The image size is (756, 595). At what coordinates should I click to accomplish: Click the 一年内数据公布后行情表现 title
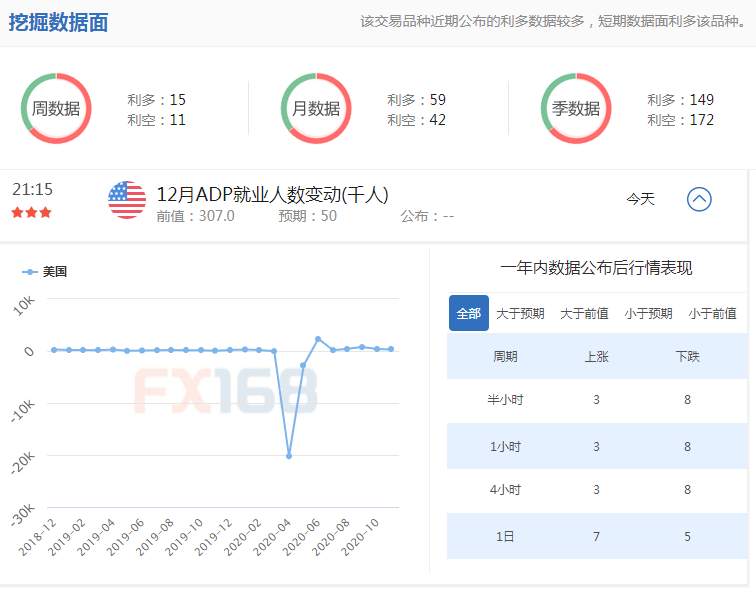coord(596,267)
